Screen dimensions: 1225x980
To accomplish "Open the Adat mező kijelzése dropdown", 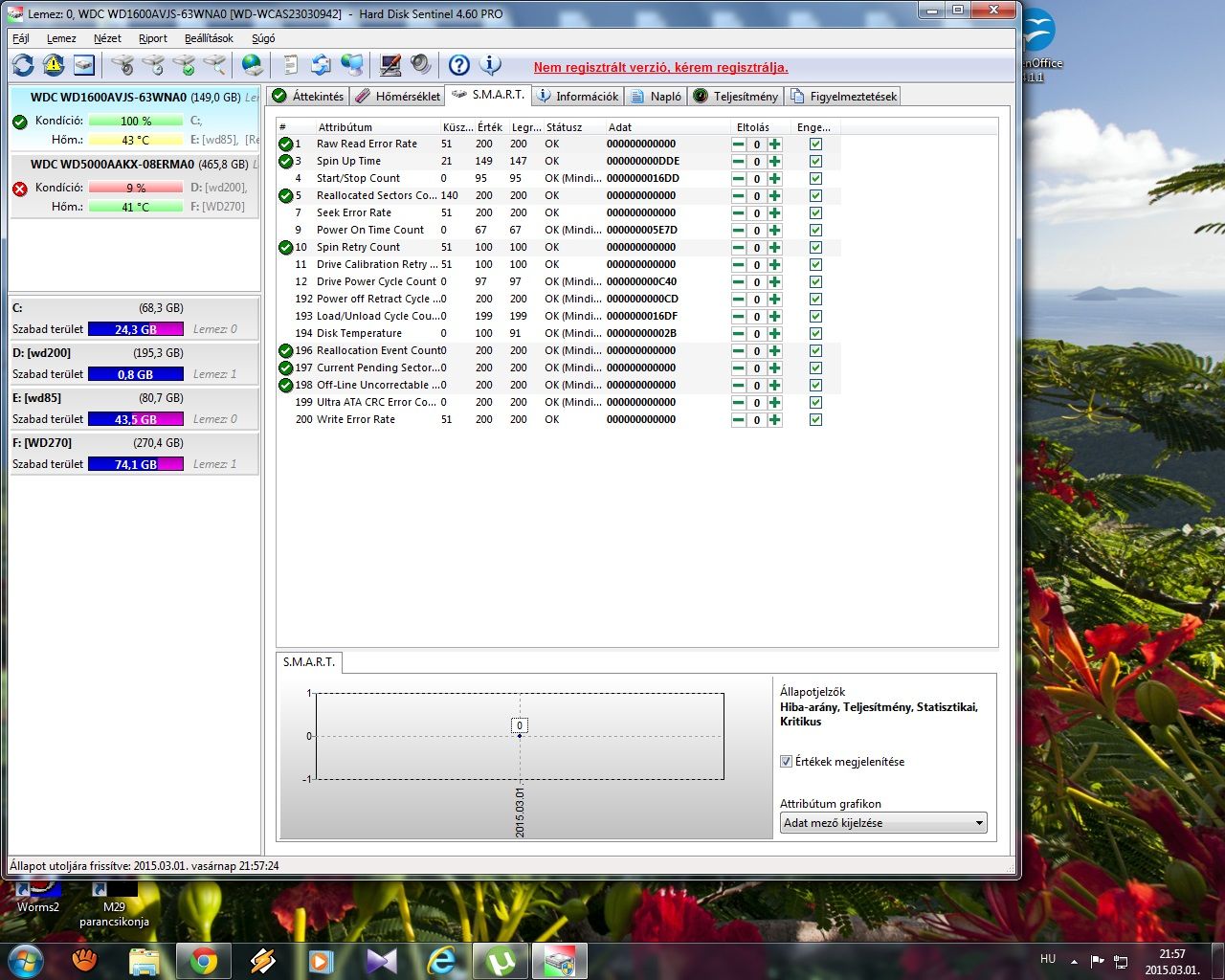I will (x=882, y=823).
